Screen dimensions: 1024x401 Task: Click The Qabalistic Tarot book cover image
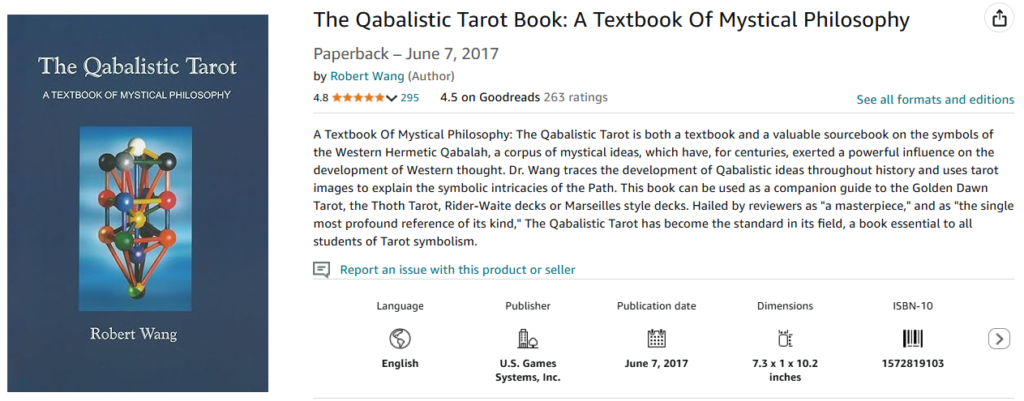tap(138, 202)
